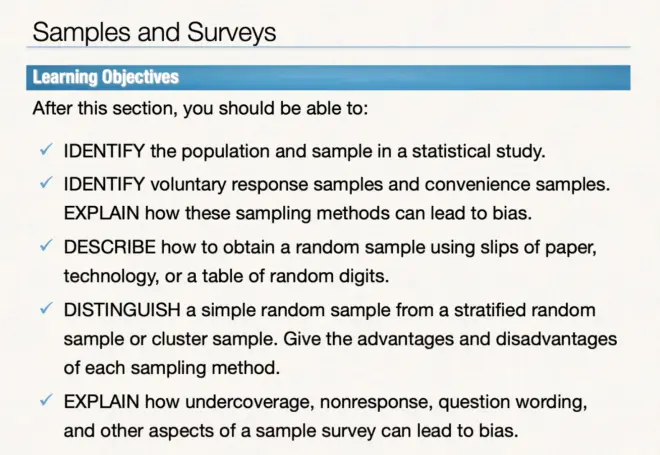Image resolution: width=660 pixels, height=455 pixels.
Task: Click the phrase statistical study
Action: click(x=479, y=152)
